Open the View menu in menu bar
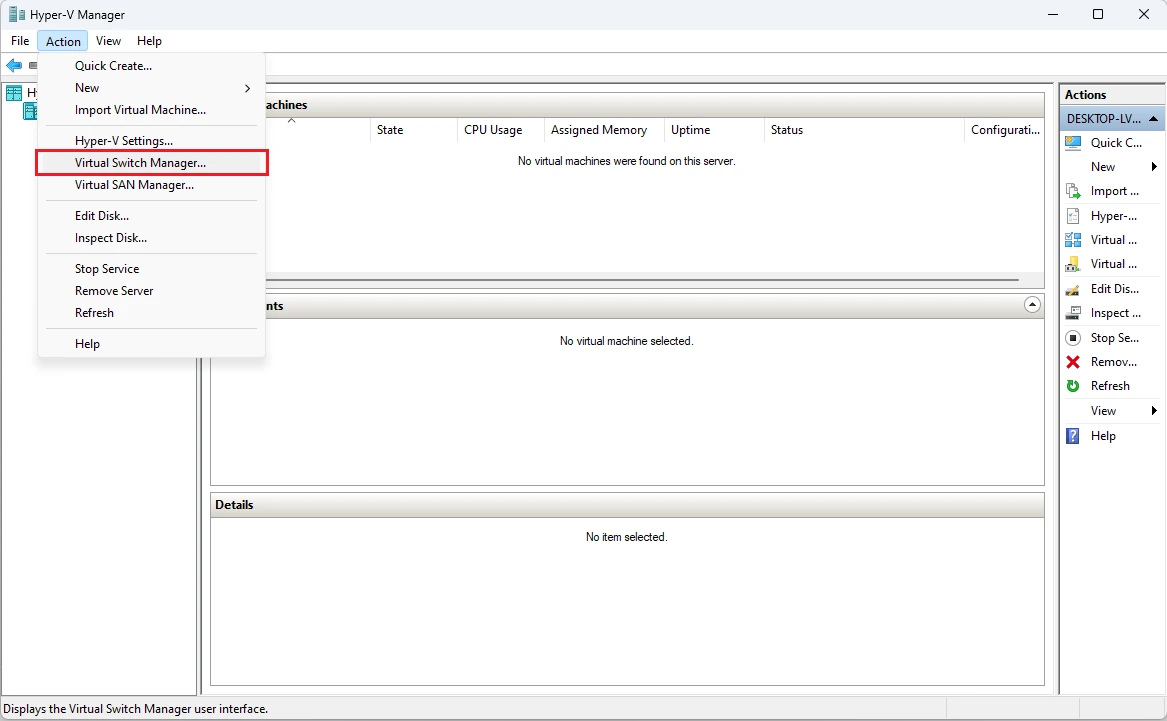 (109, 41)
